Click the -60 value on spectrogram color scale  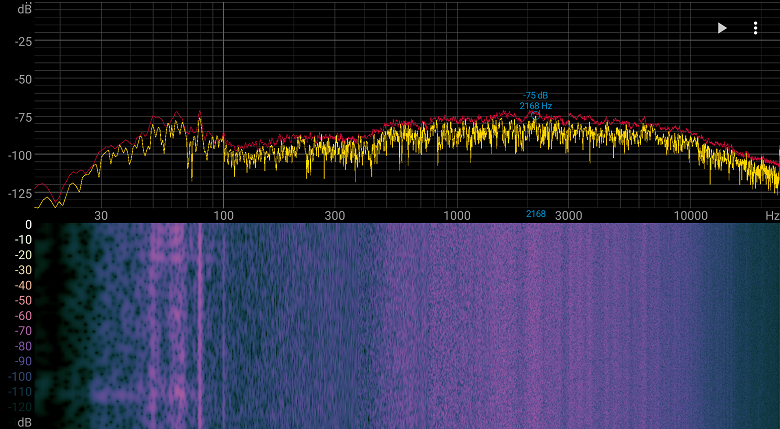coord(20,316)
